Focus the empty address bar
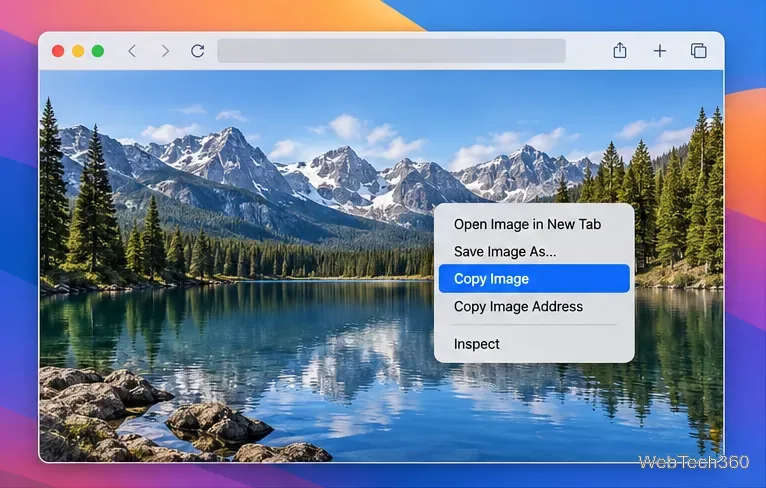The height and width of the screenshot is (488, 766). [x=391, y=51]
